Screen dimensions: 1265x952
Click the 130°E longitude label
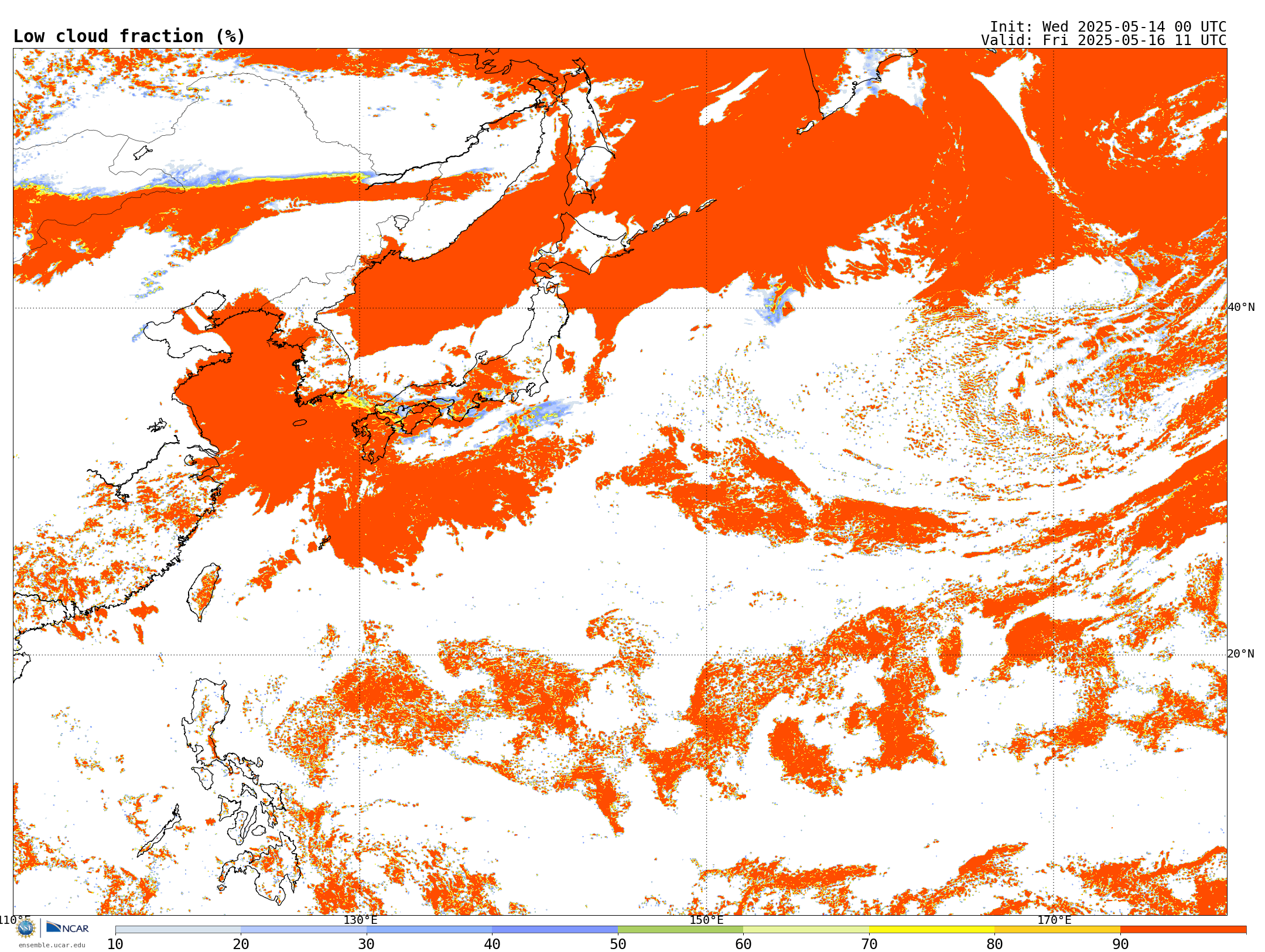coord(360,920)
